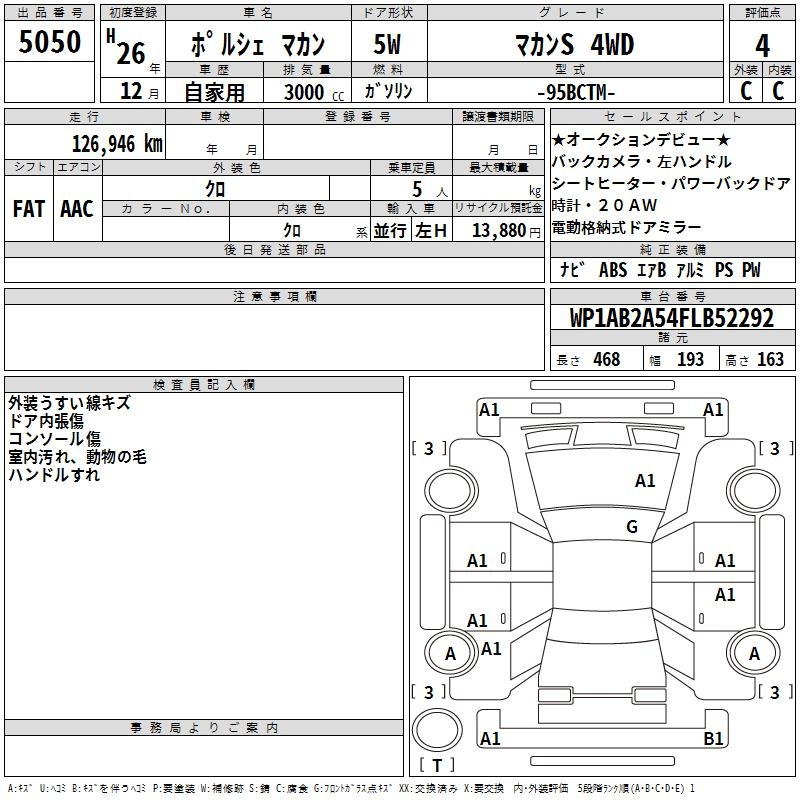Select displacement value 3000 cc
Image resolution: width=800 pixels, height=800 pixels.
(x=314, y=92)
